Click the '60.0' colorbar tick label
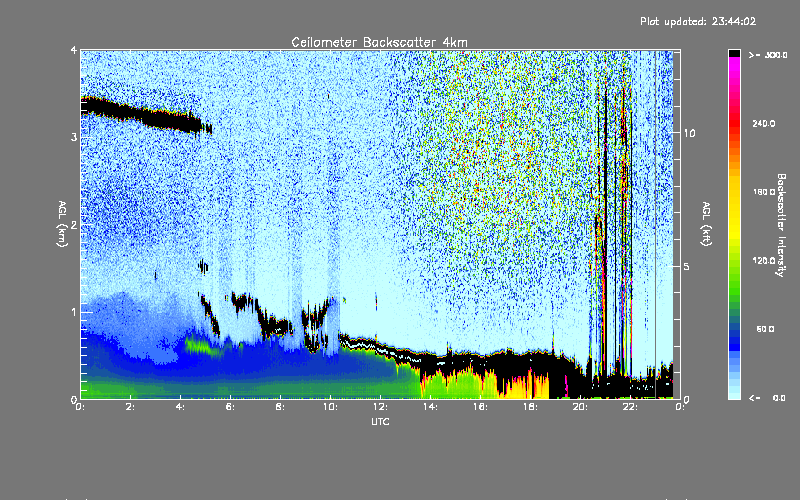This screenshot has height=500, width=800. click(765, 329)
